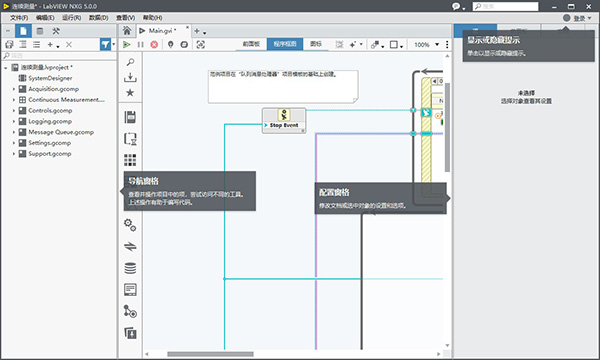Click the palette download-to-tray icon
Screen dimensions: 600x360
point(130,77)
